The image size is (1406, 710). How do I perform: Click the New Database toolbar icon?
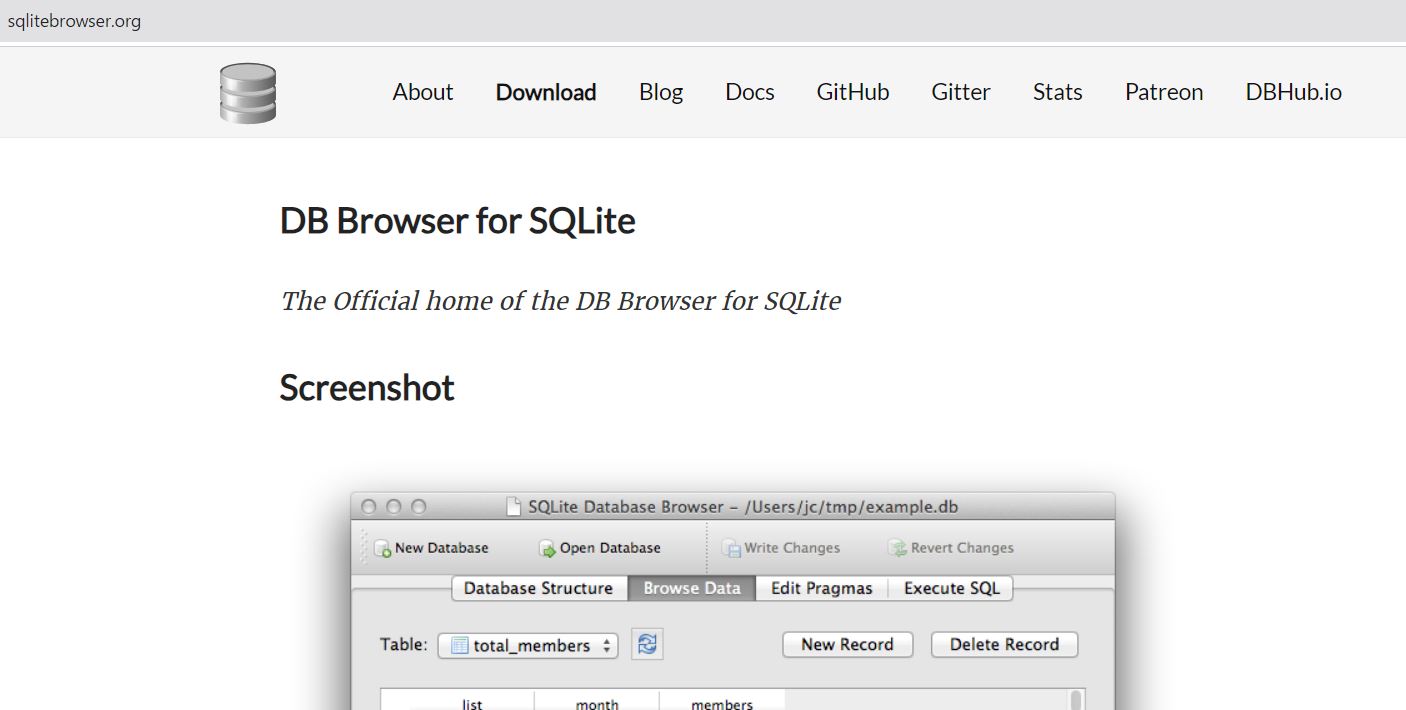(x=382, y=548)
